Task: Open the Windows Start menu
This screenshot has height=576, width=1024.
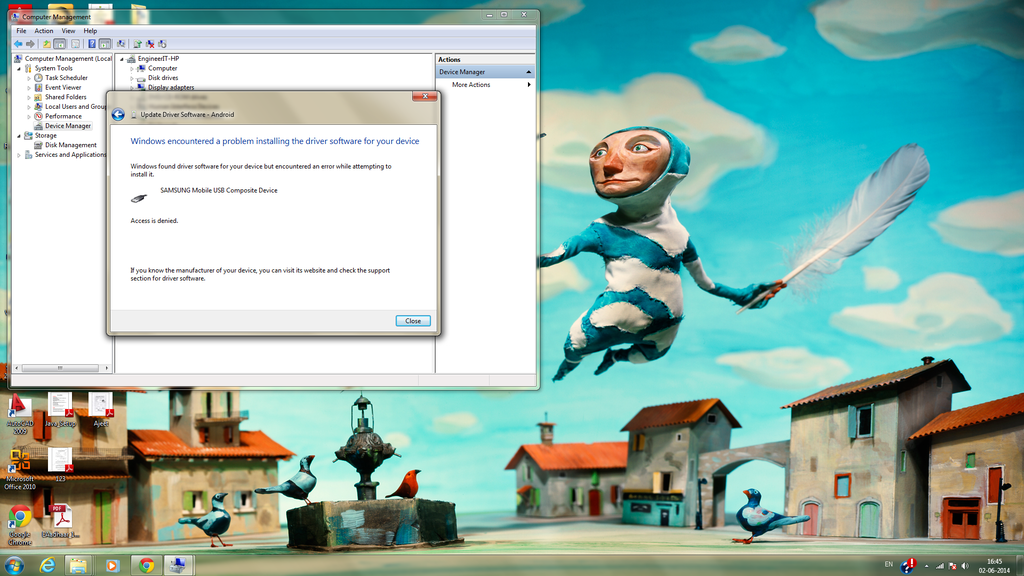Action: coord(14,565)
